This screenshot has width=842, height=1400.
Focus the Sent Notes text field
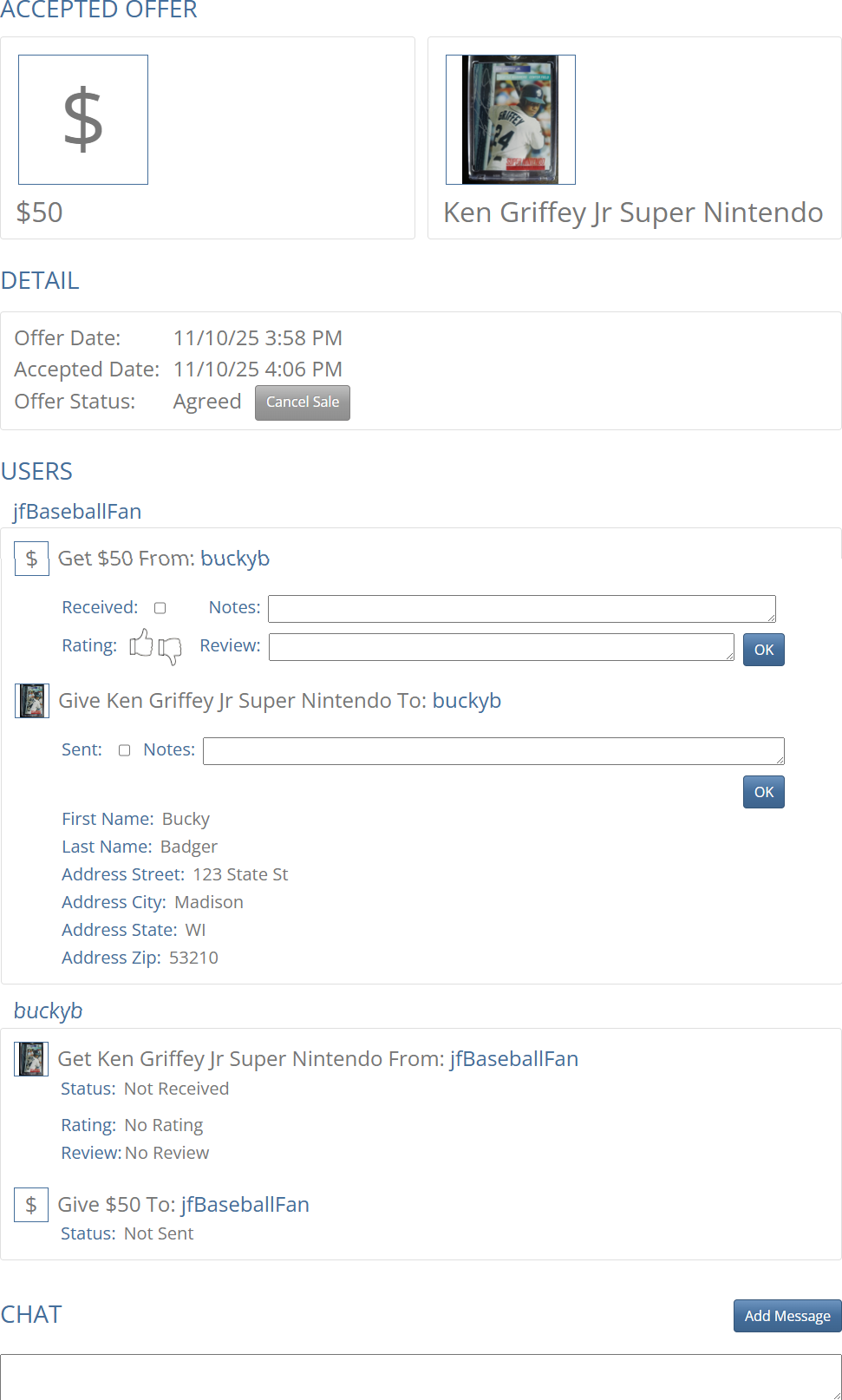pos(493,750)
